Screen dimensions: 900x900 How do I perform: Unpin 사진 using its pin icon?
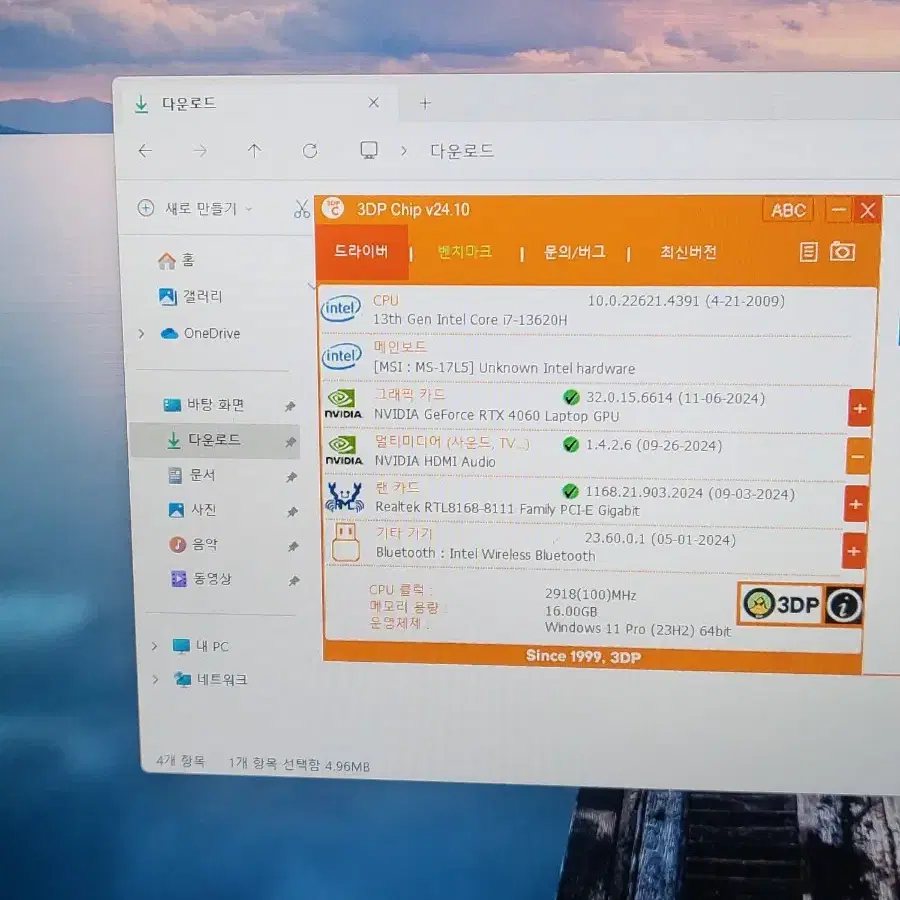pos(292,511)
